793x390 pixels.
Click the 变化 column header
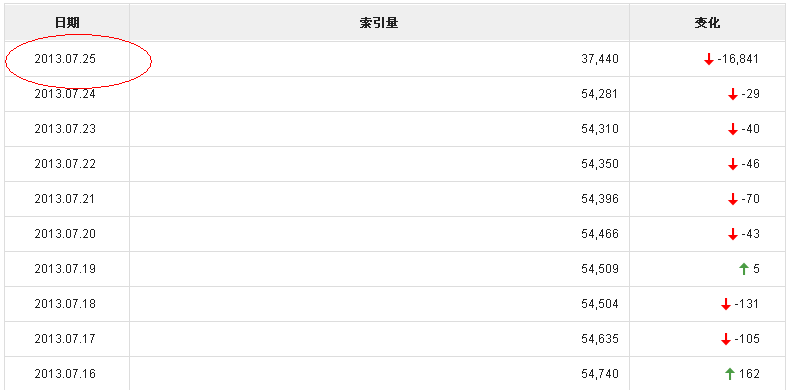coord(707,23)
